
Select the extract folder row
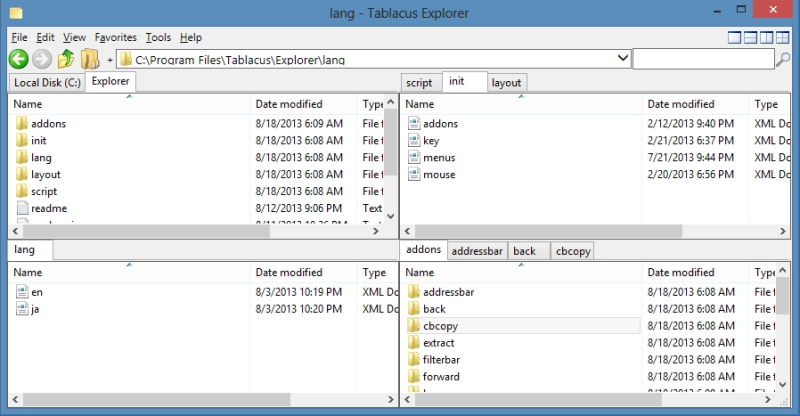click(x=523, y=342)
